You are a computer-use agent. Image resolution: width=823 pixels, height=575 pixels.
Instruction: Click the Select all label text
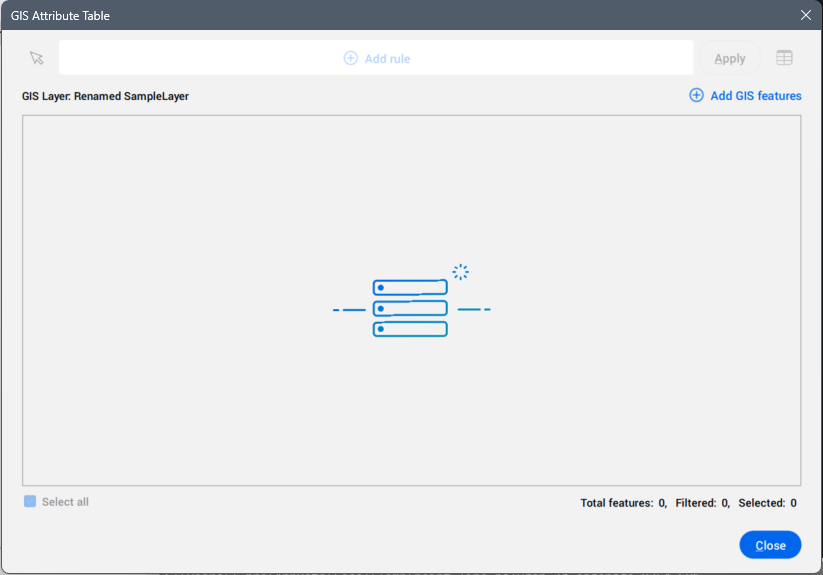65,502
